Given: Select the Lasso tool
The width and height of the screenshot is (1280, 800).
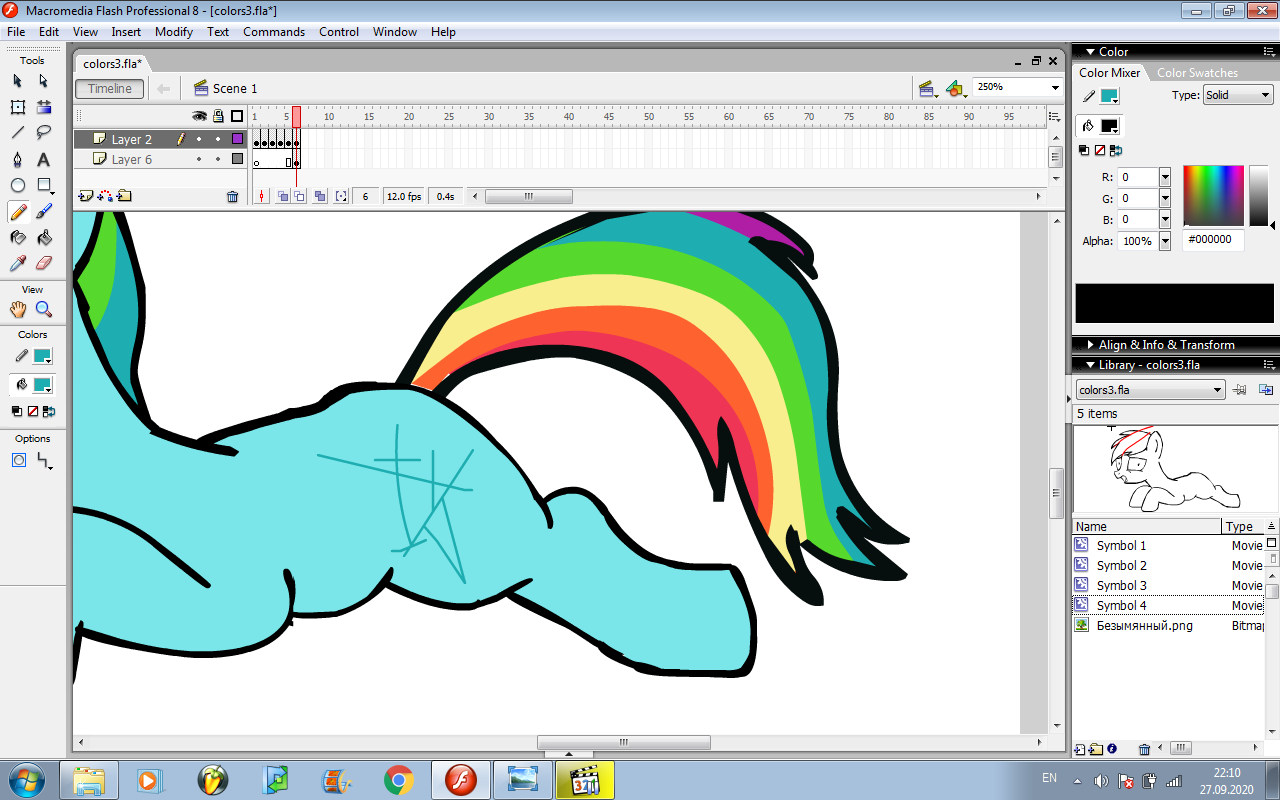Looking at the screenshot, I should click(44, 133).
